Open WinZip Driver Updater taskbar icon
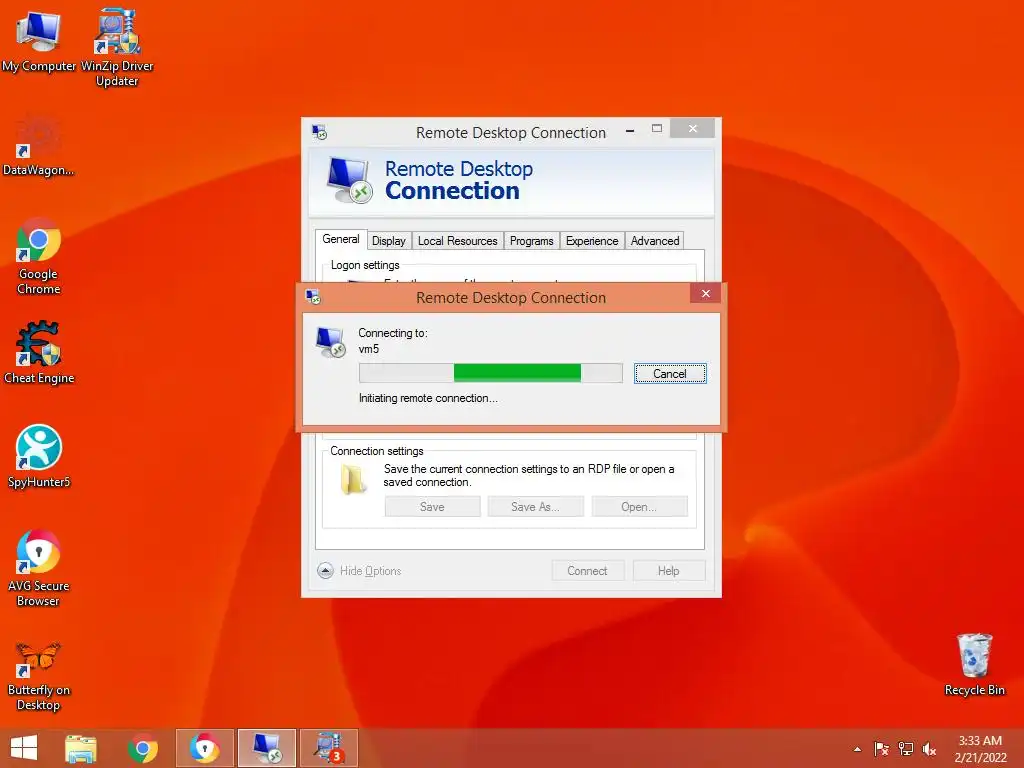The height and width of the screenshot is (768, 1024). pyautogui.click(x=329, y=748)
